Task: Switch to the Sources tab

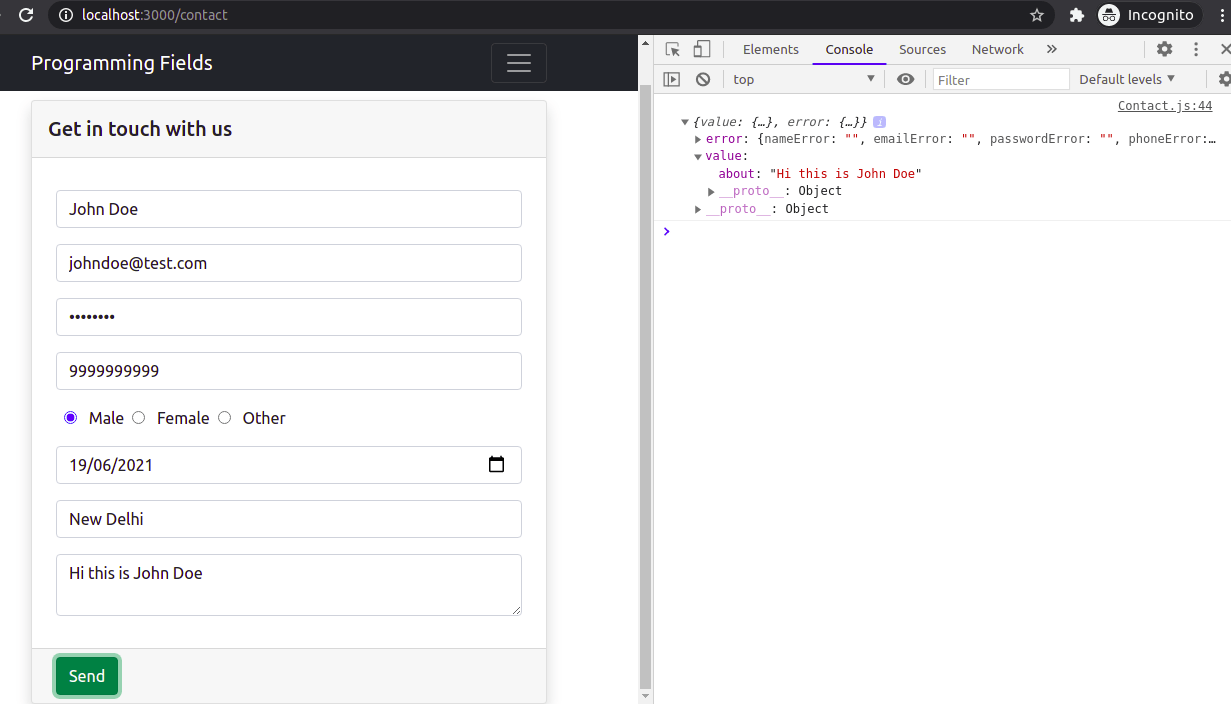Action: (922, 49)
